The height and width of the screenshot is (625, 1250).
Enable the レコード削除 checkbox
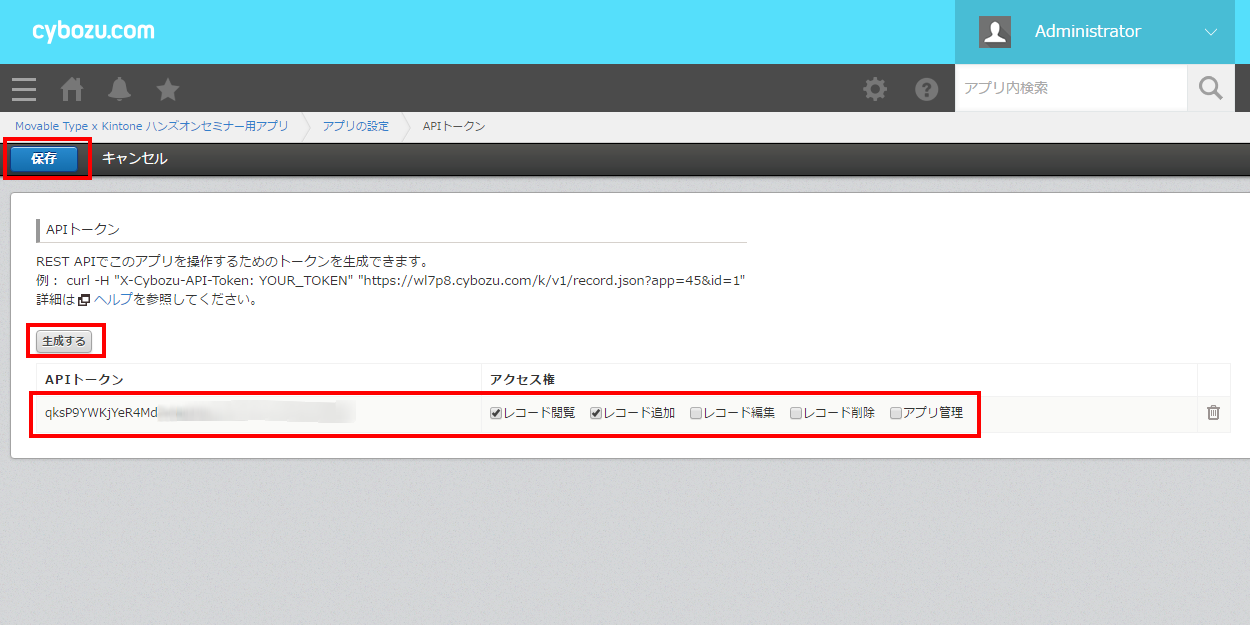796,413
